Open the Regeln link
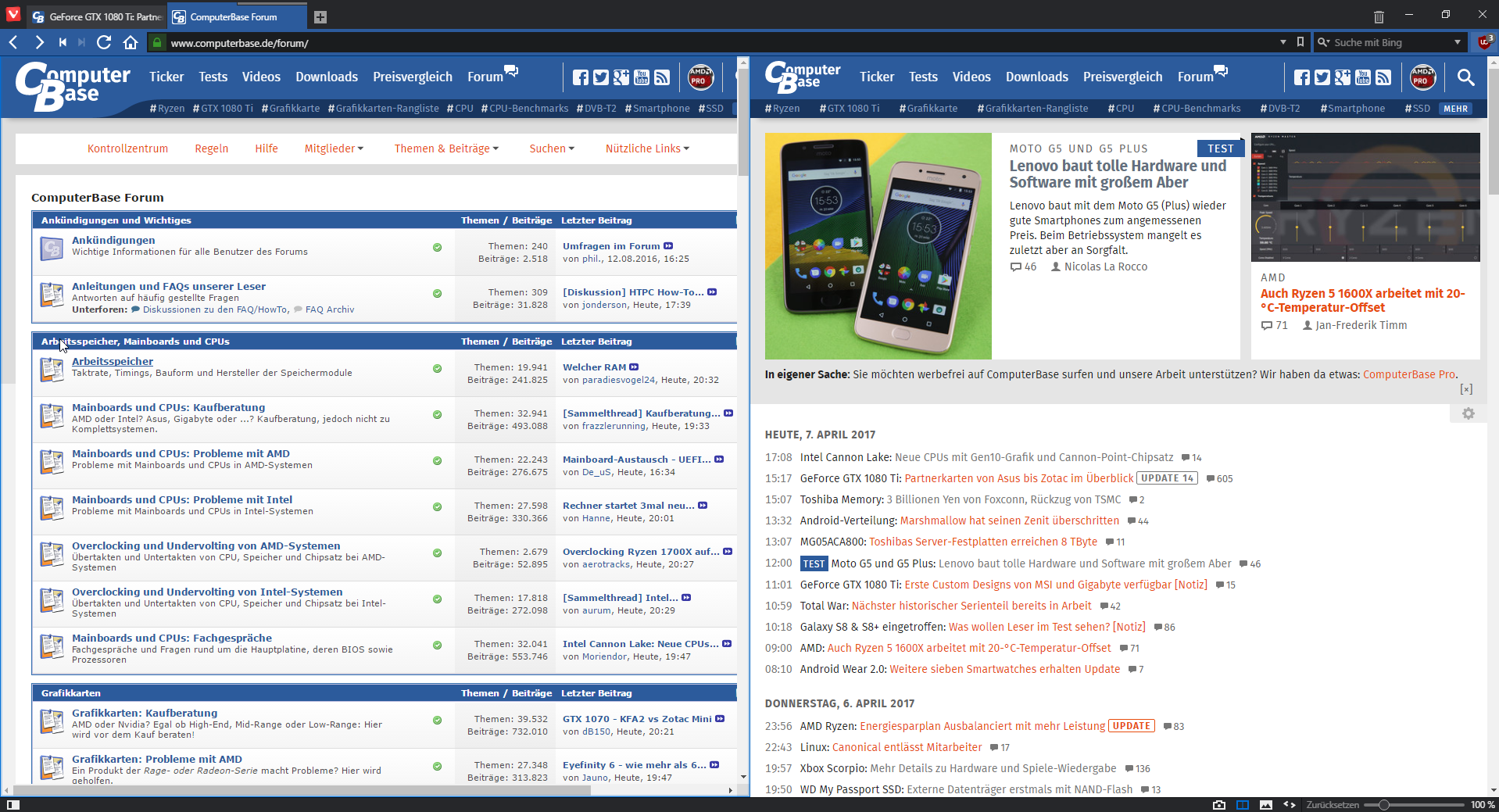Viewport: 1499px width, 812px height. coord(212,148)
